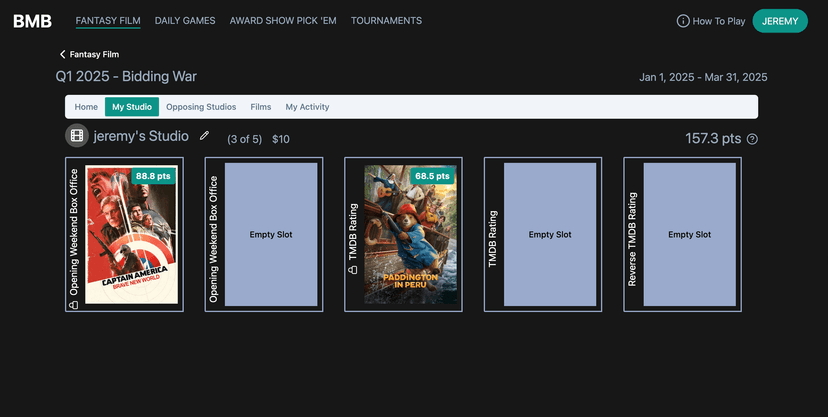Click the Jan 1, 2025 - Mar 31, 2025 date range
This screenshot has height=417, width=828.
703,77
